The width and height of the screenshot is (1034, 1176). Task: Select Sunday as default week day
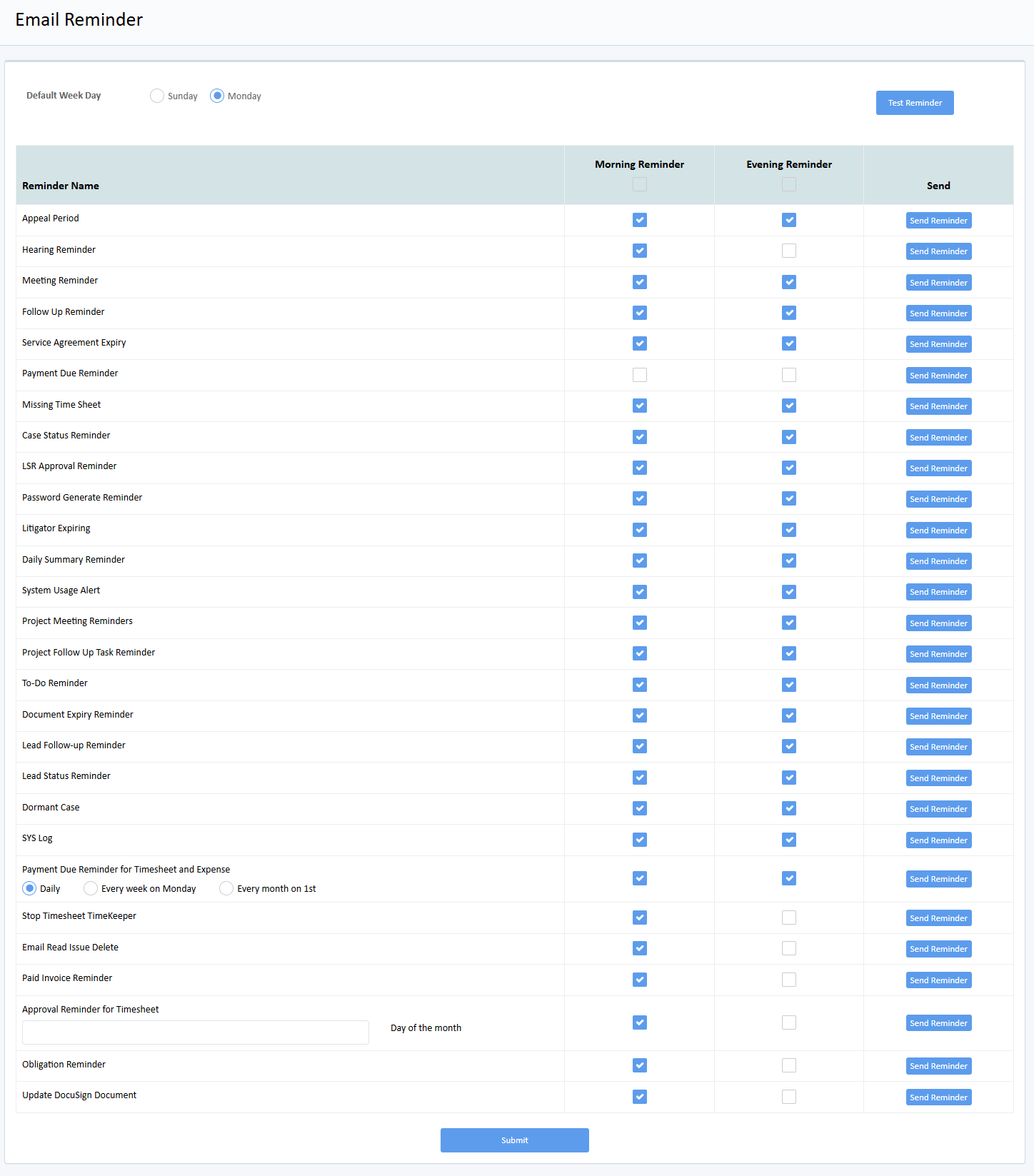(x=157, y=96)
